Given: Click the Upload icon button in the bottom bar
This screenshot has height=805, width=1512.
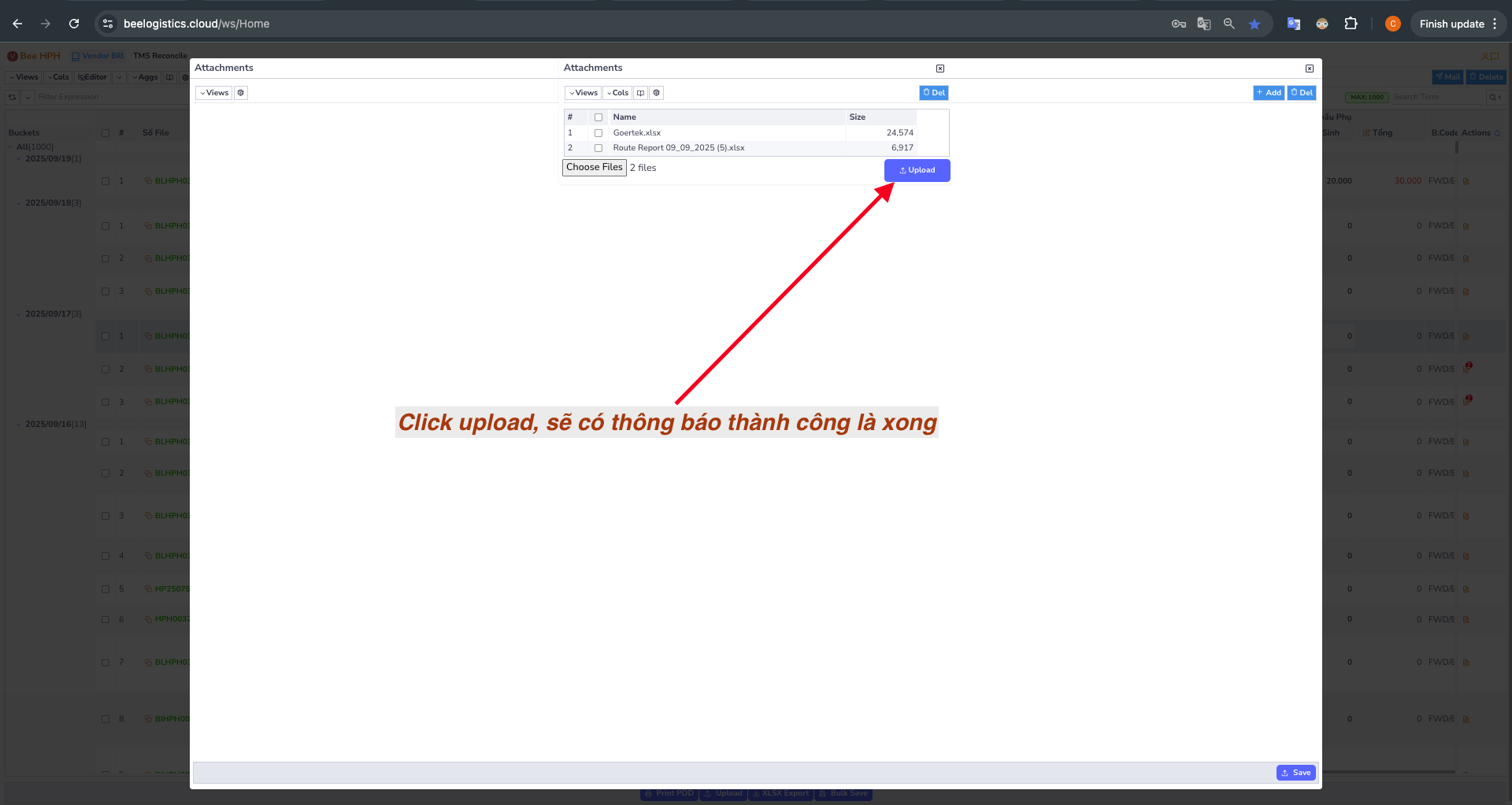Looking at the screenshot, I should point(724,793).
